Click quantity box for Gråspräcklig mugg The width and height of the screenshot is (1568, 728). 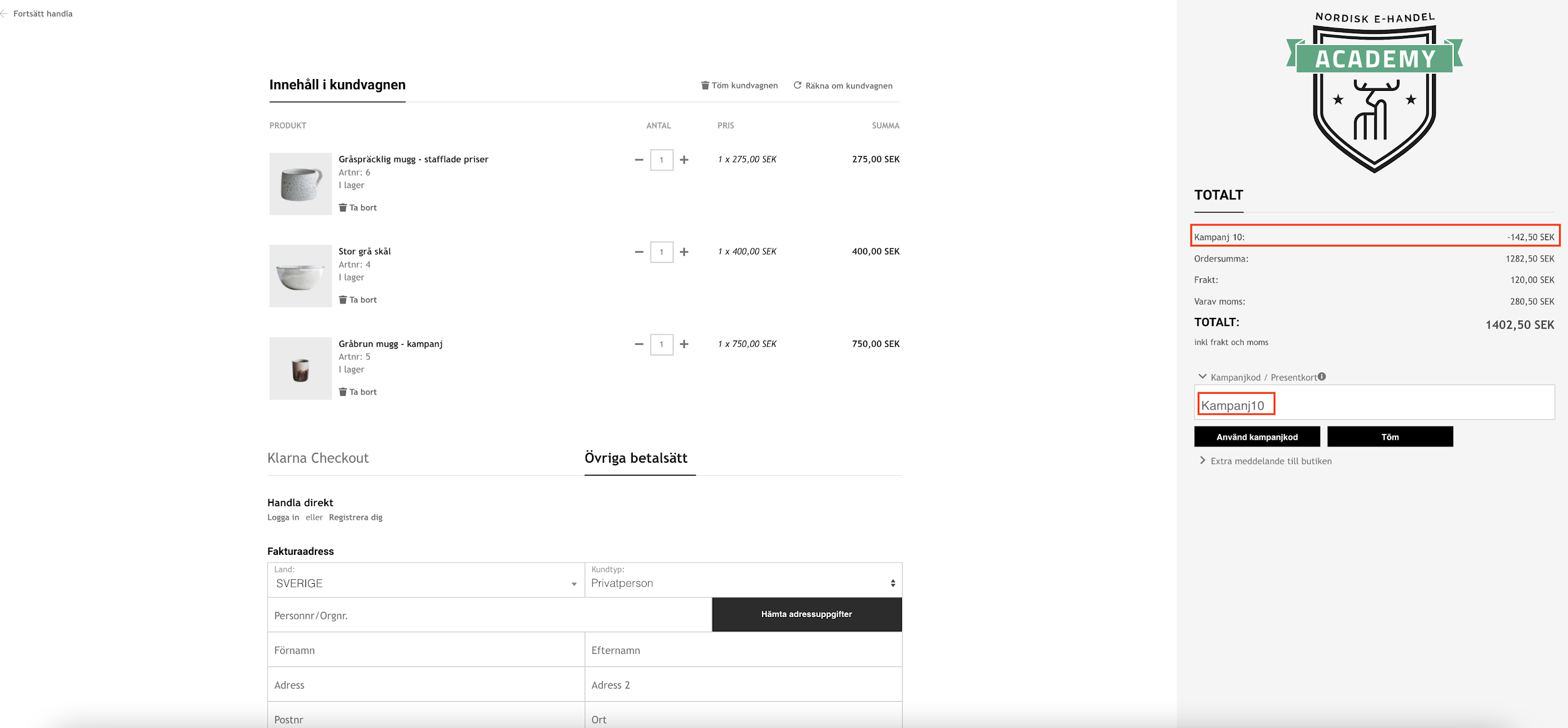(x=662, y=160)
